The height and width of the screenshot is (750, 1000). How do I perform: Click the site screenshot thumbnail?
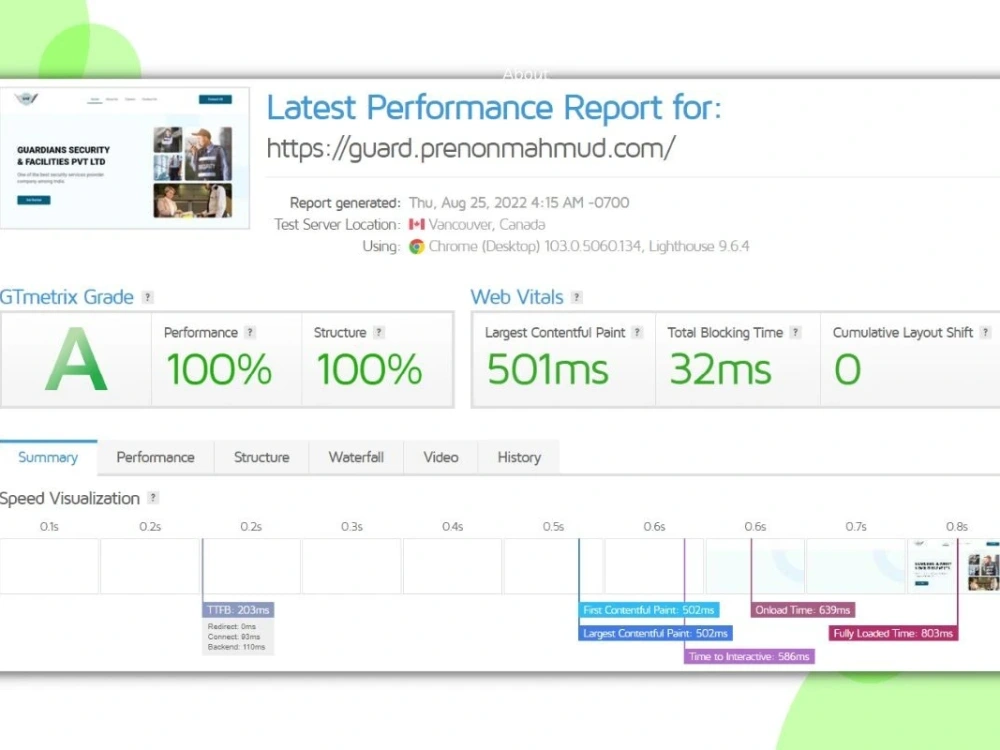point(125,158)
